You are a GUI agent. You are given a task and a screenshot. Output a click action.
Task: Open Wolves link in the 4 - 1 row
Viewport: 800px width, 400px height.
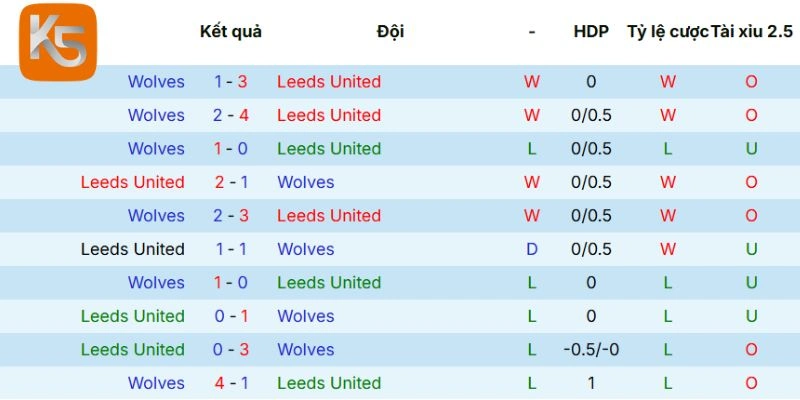[x=156, y=383]
